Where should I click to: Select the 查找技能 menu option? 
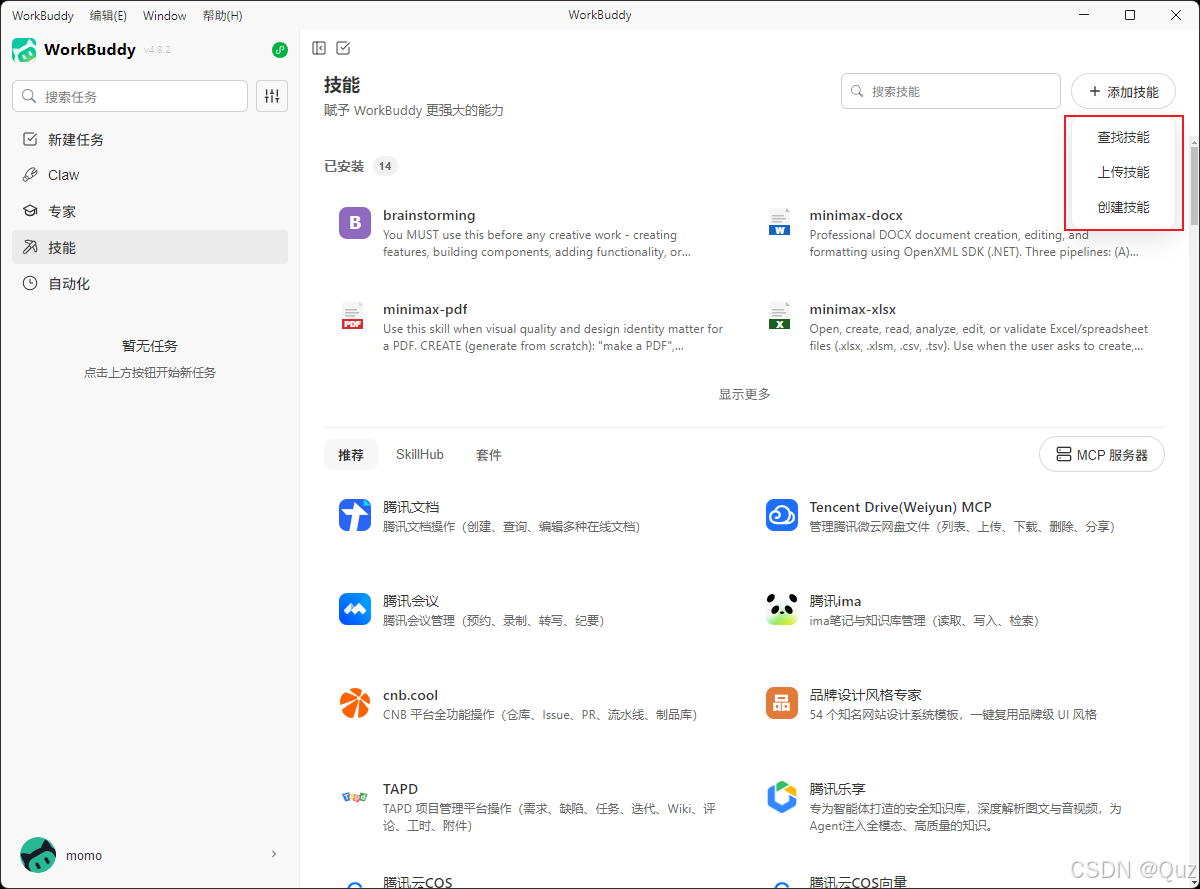tap(1123, 137)
